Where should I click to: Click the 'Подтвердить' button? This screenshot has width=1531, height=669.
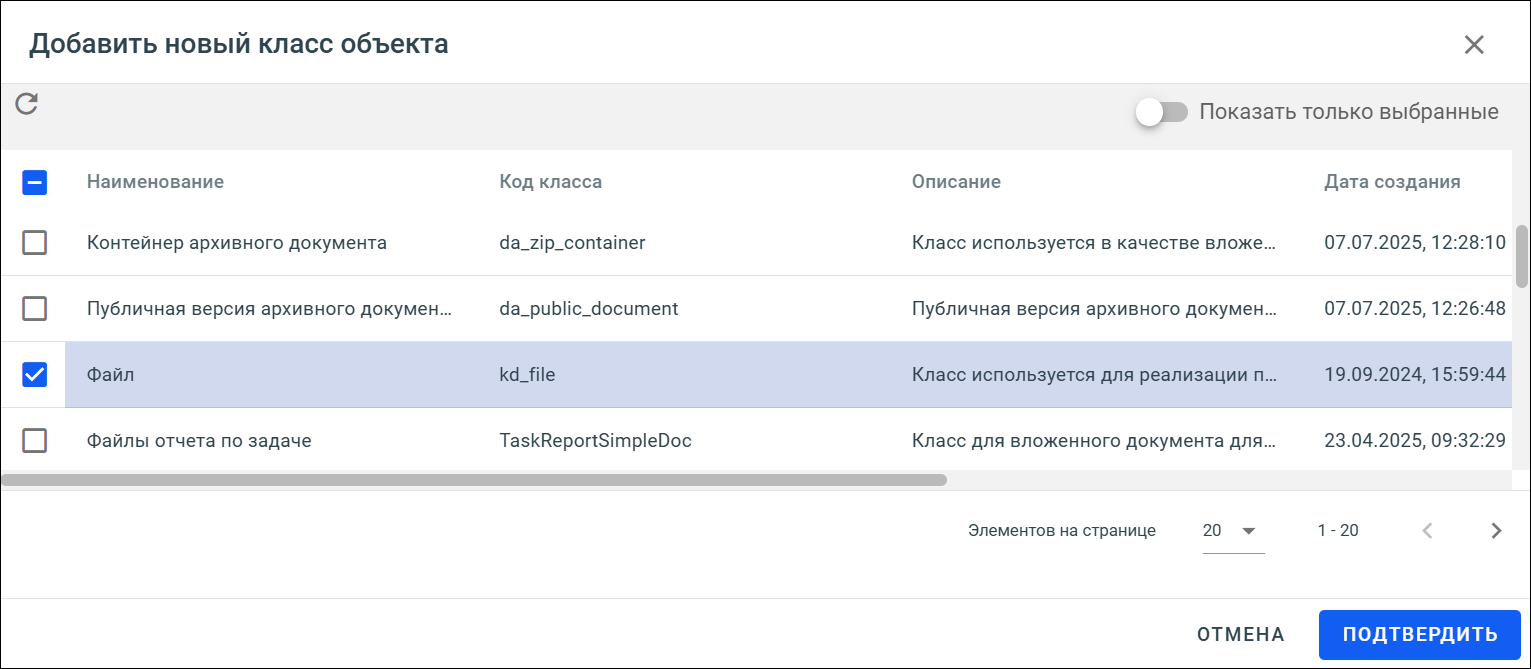pos(1420,634)
